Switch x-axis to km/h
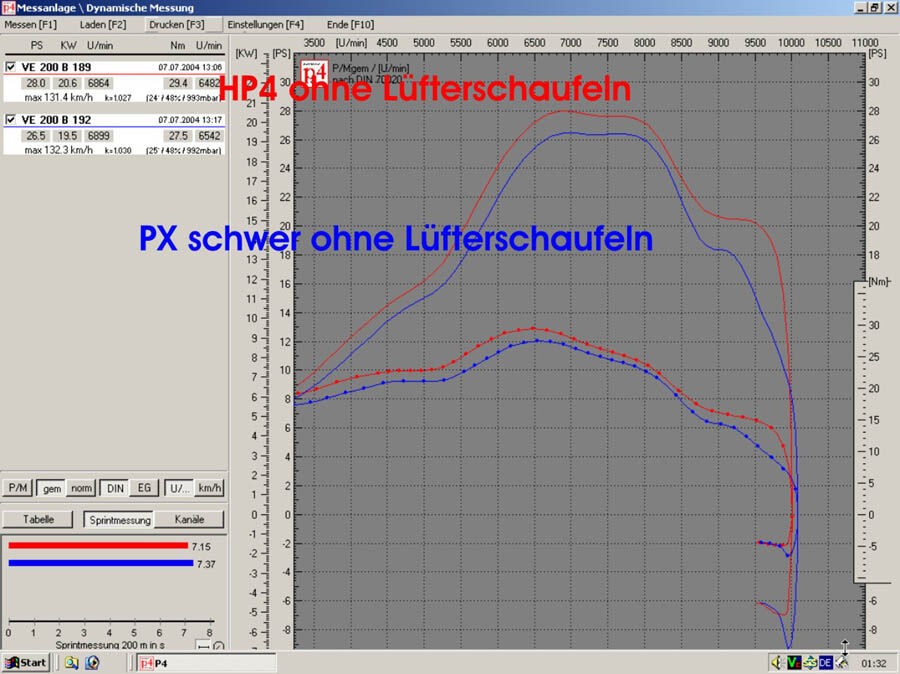 point(209,488)
